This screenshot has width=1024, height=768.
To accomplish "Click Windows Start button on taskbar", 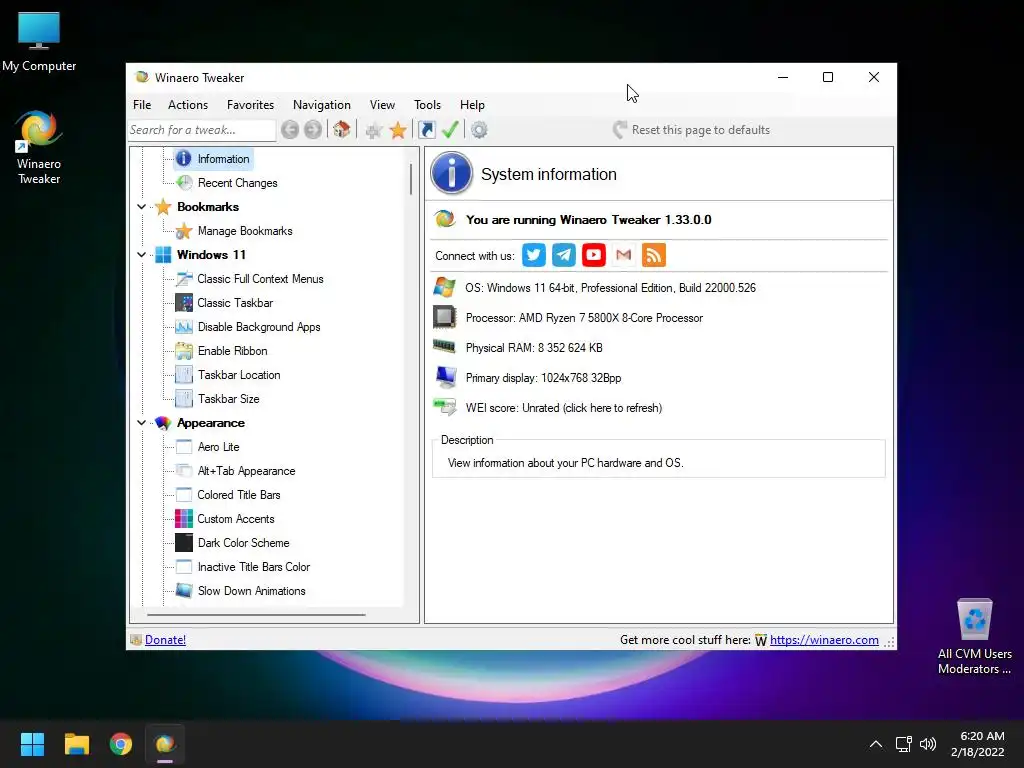I will [x=32, y=744].
